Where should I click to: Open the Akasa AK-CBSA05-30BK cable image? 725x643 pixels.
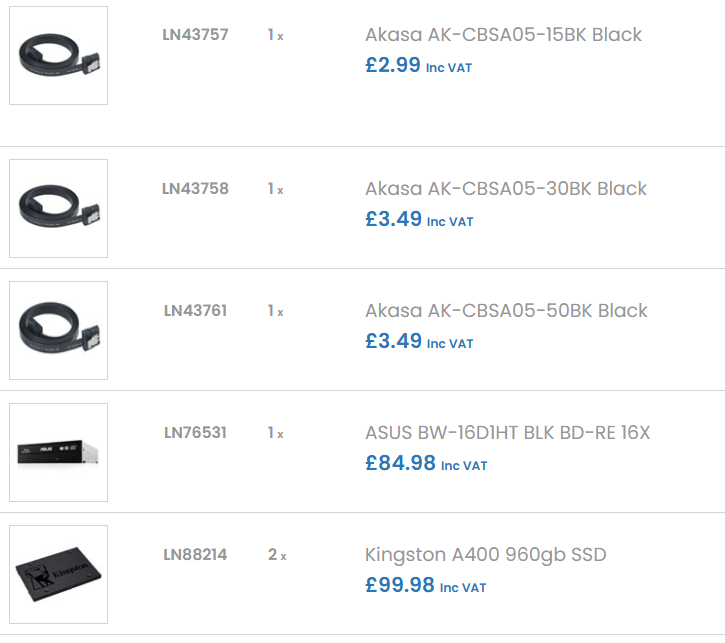[58, 208]
